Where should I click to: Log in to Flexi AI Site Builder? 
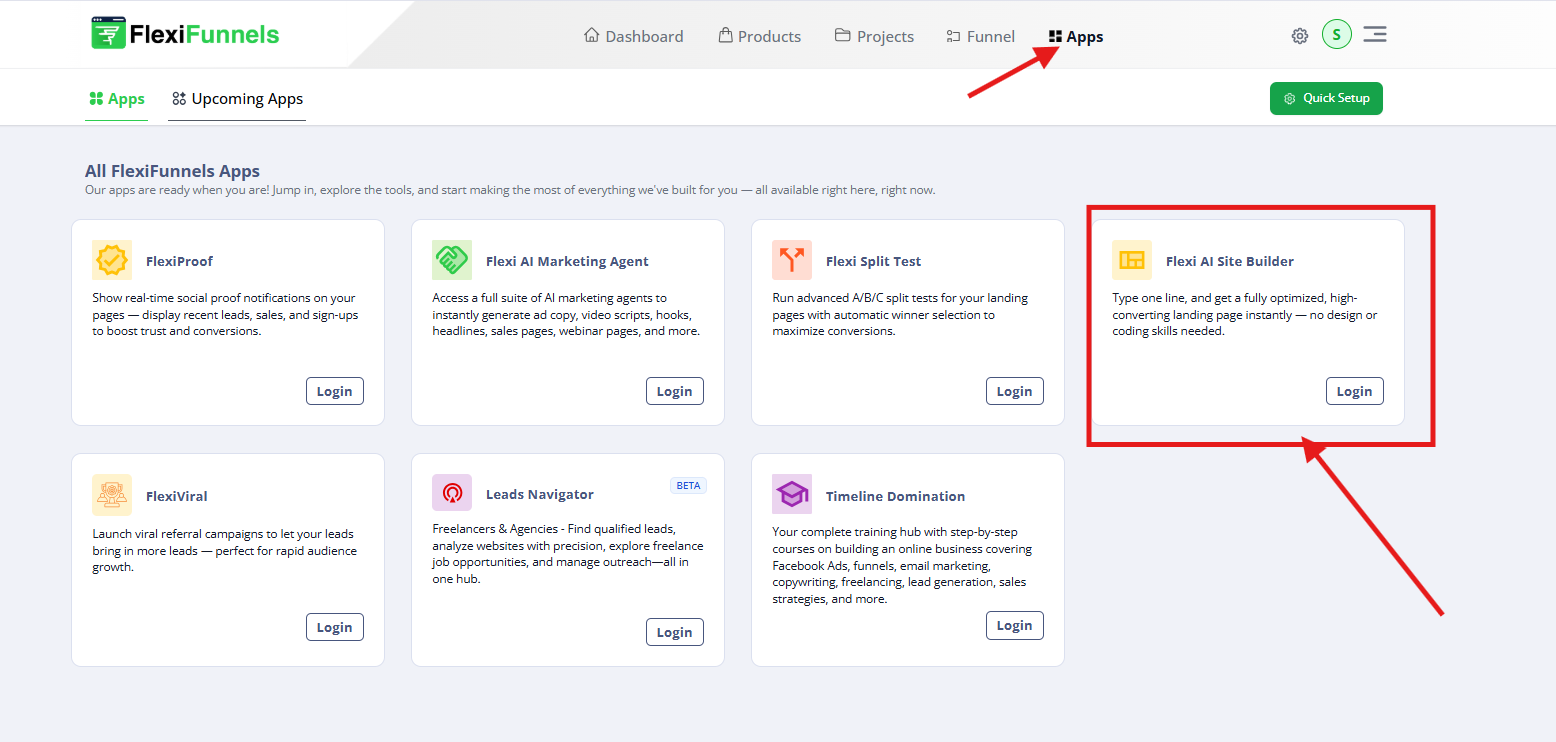coord(1355,391)
